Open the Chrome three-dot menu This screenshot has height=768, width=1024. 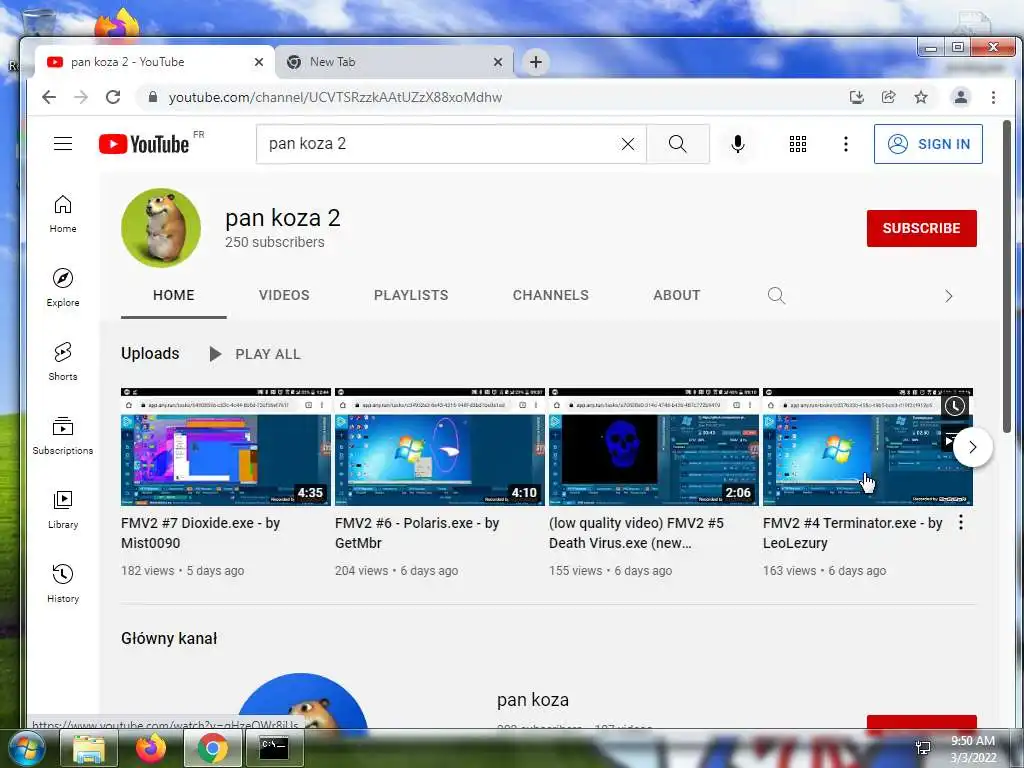tap(993, 97)
